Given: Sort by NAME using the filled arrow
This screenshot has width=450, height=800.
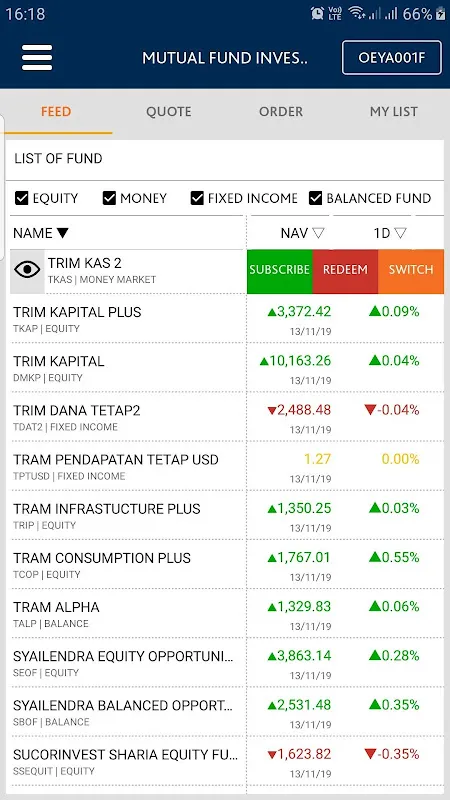Looking at the screenshot, I should tap(62, 233).
